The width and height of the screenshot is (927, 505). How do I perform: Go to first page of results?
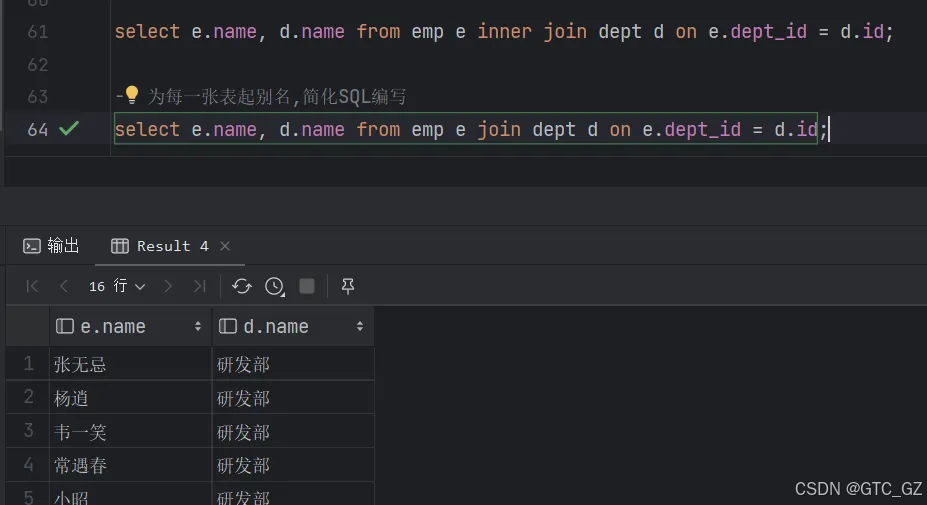32,286
